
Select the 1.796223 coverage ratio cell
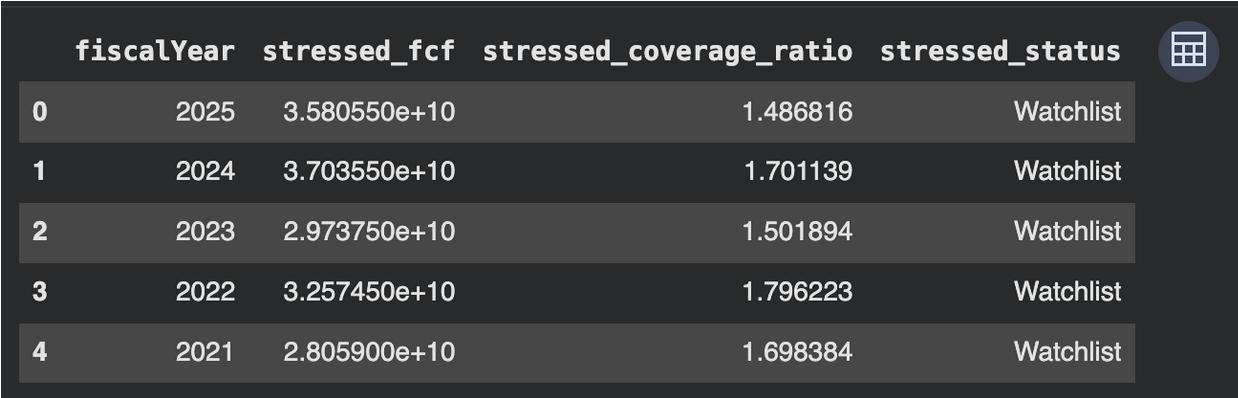pos(797,291)
